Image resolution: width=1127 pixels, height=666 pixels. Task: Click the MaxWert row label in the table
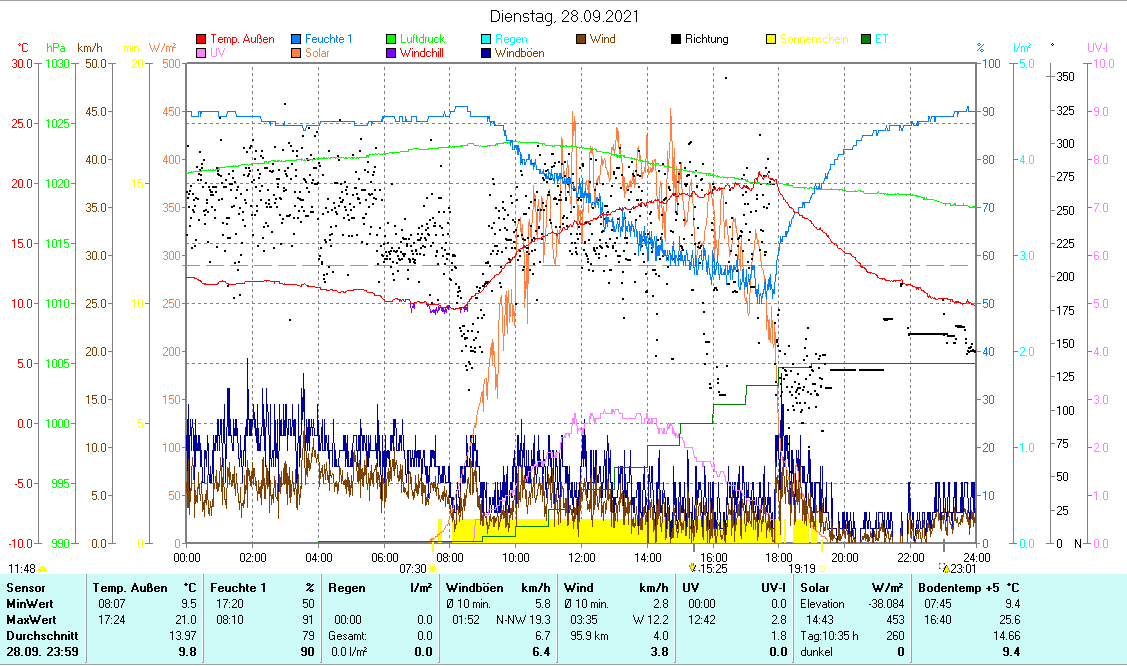pyautogui.click(x=29, y=620)
